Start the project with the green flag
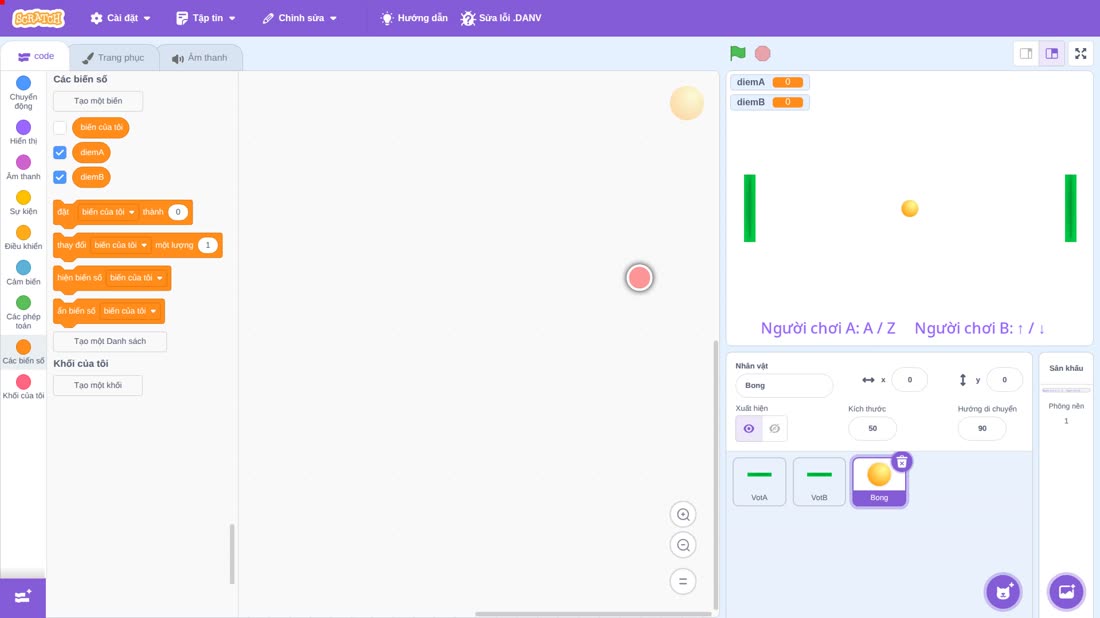 (737, 53)
